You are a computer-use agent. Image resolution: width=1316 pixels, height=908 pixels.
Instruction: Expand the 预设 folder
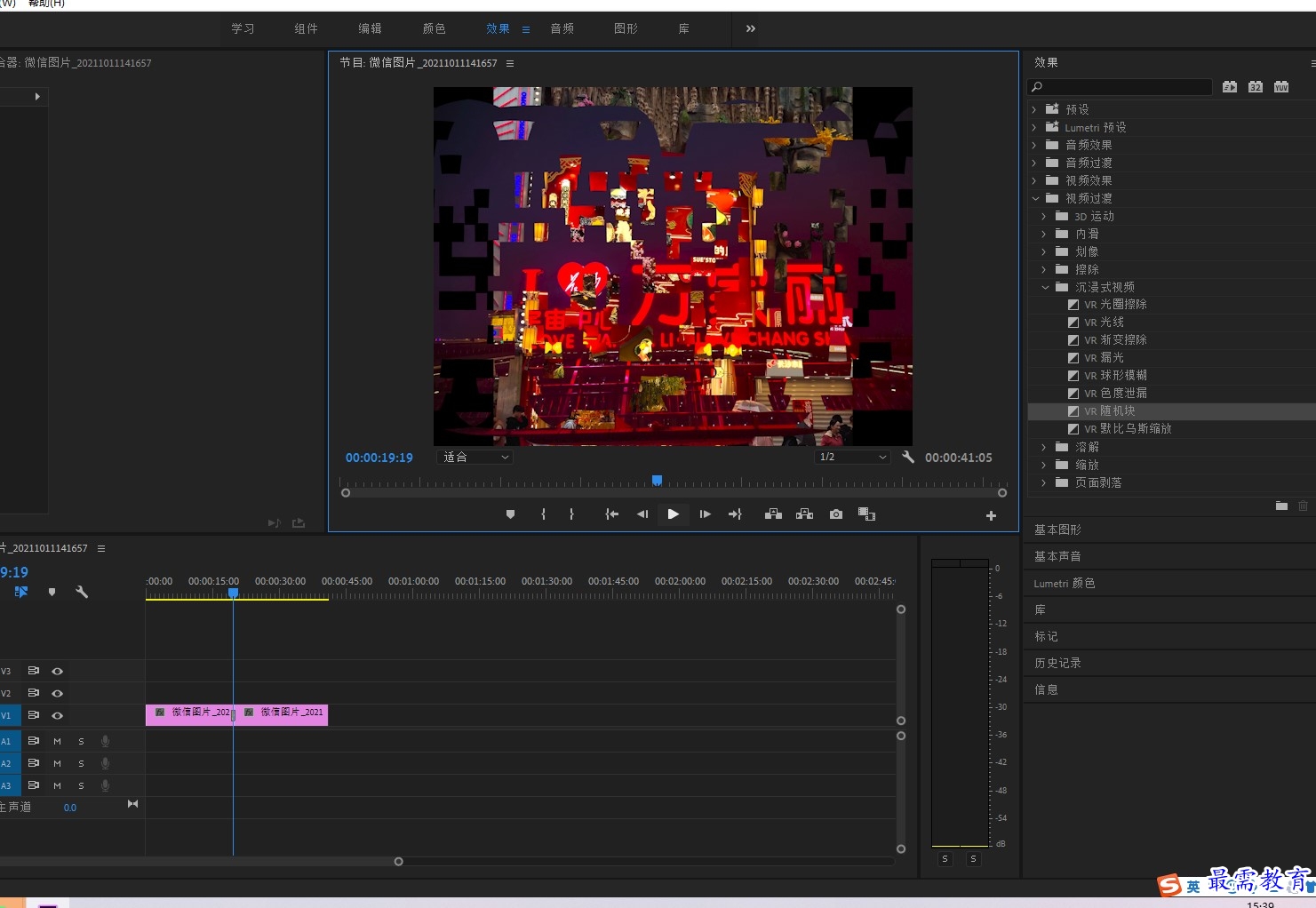(1034, 109)
